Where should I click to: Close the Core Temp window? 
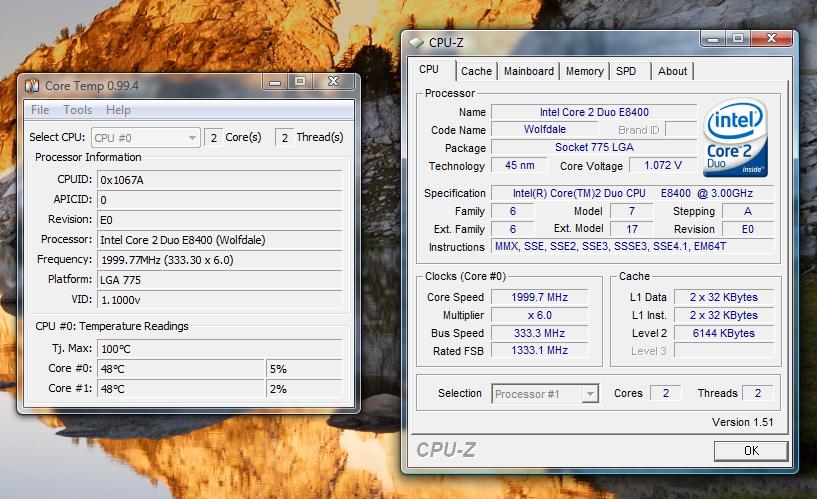tap(333, 82)
